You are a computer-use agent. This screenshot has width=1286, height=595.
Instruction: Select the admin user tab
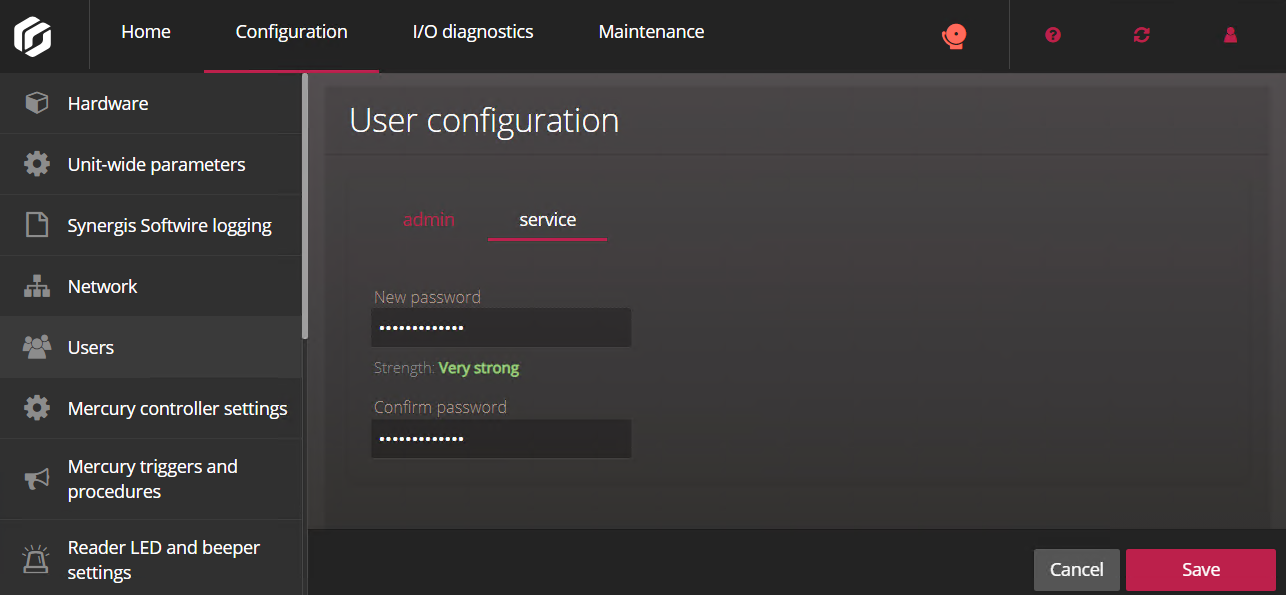(x=429, y=220)
